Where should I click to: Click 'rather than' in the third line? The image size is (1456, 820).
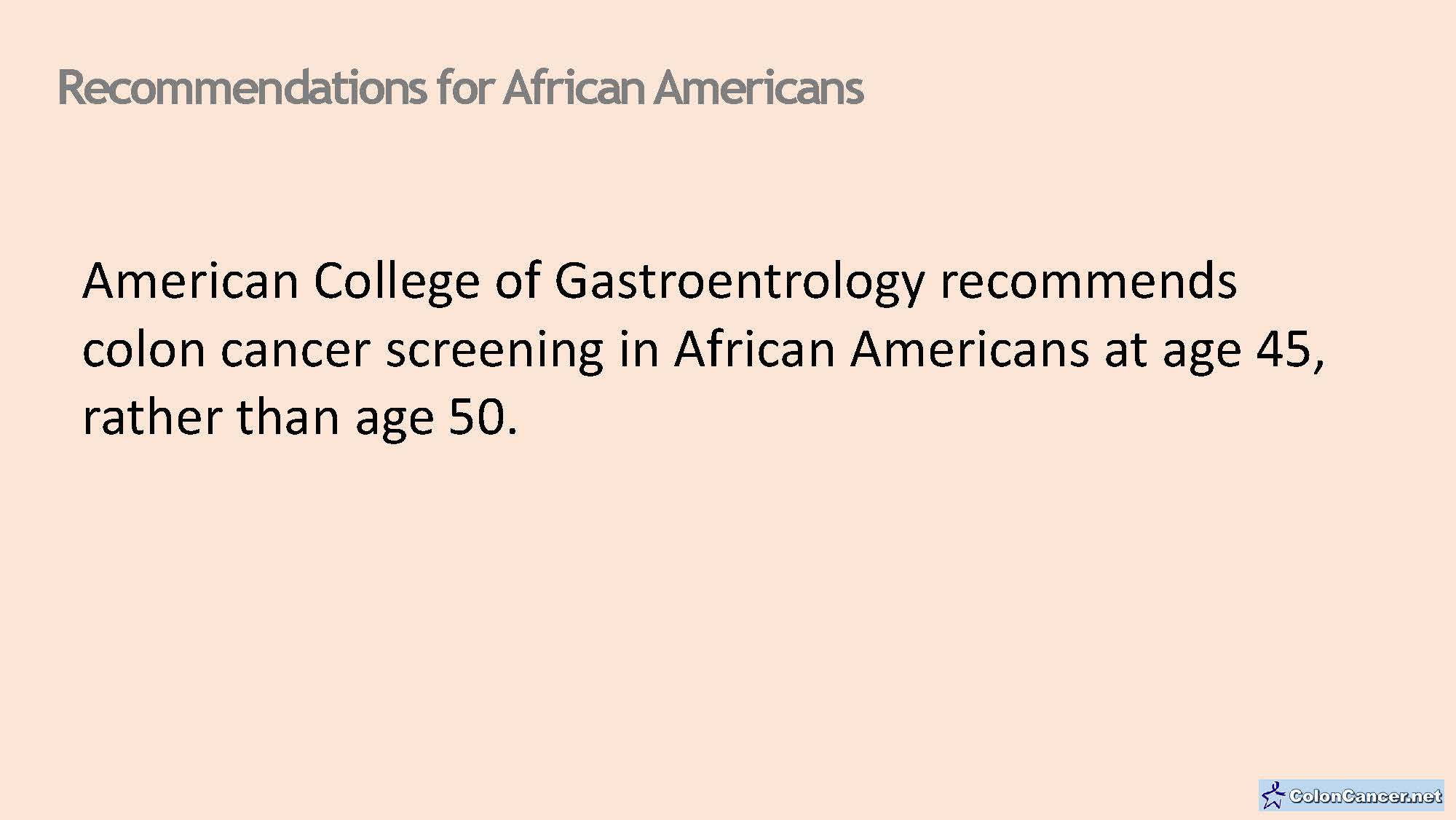pyautogui.click(x=211, y=418)
